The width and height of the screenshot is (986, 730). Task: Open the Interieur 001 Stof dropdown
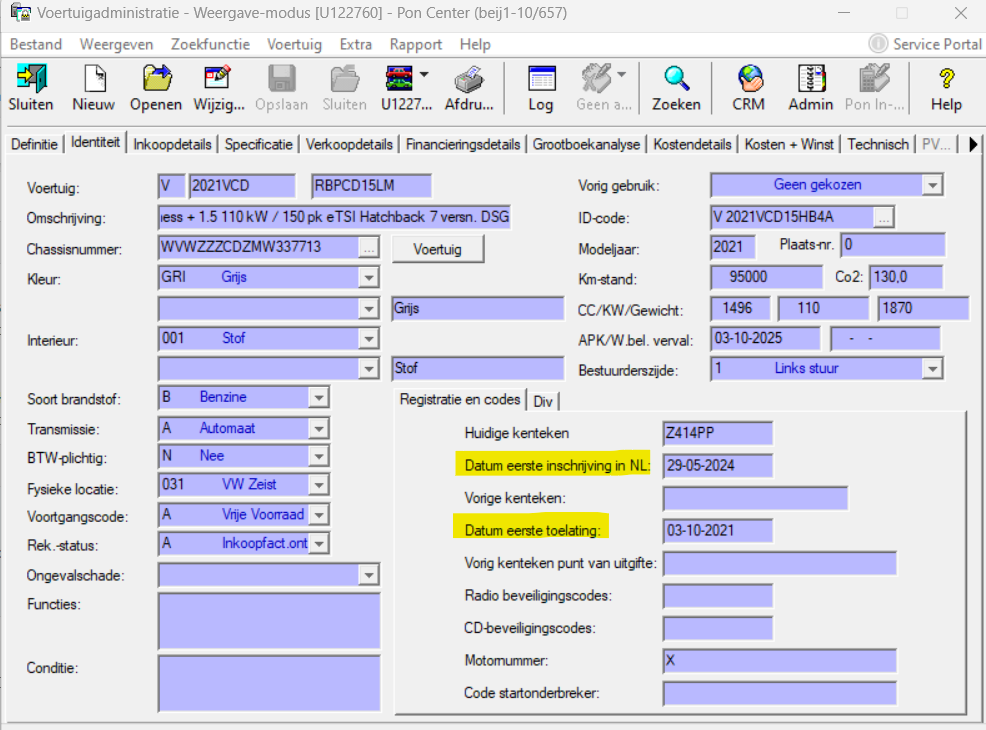[x=369, y=339]
